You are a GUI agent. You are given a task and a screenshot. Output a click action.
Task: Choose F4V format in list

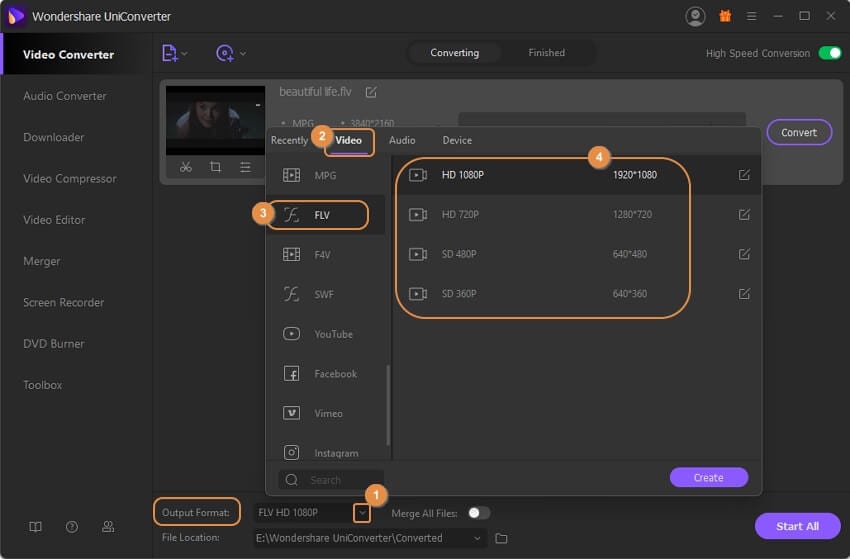(325, 255)
